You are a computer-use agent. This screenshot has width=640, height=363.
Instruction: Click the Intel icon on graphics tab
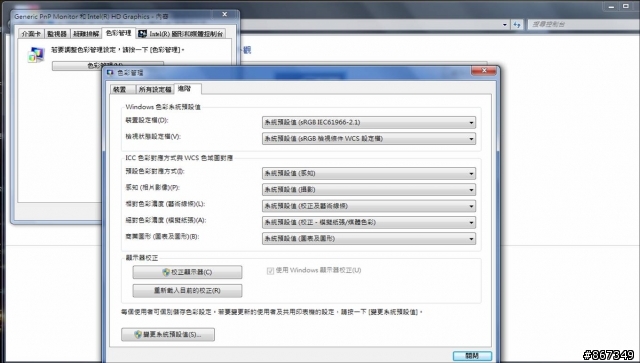pos(142,33)
